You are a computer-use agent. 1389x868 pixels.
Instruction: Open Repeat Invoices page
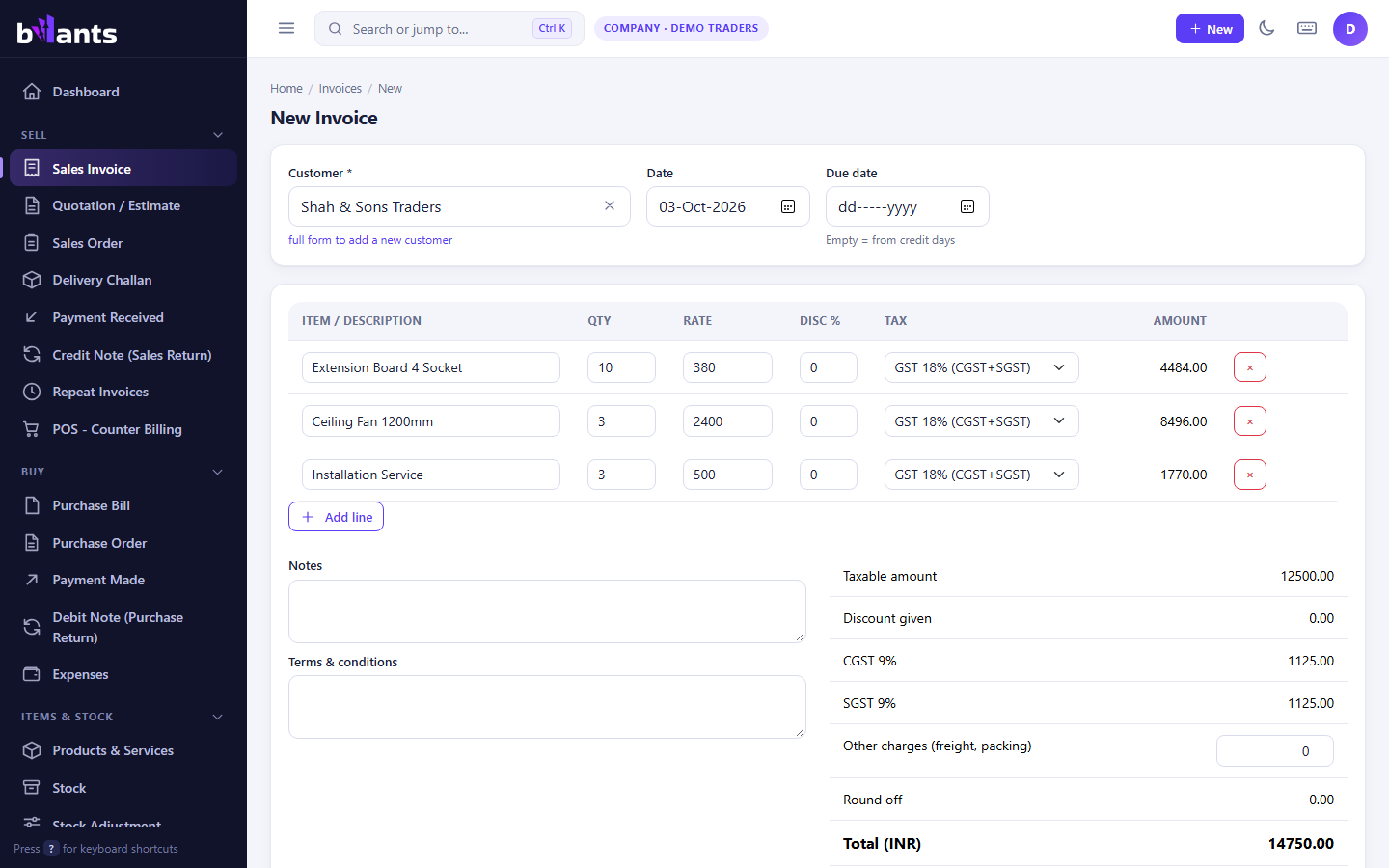coord(123,392)
